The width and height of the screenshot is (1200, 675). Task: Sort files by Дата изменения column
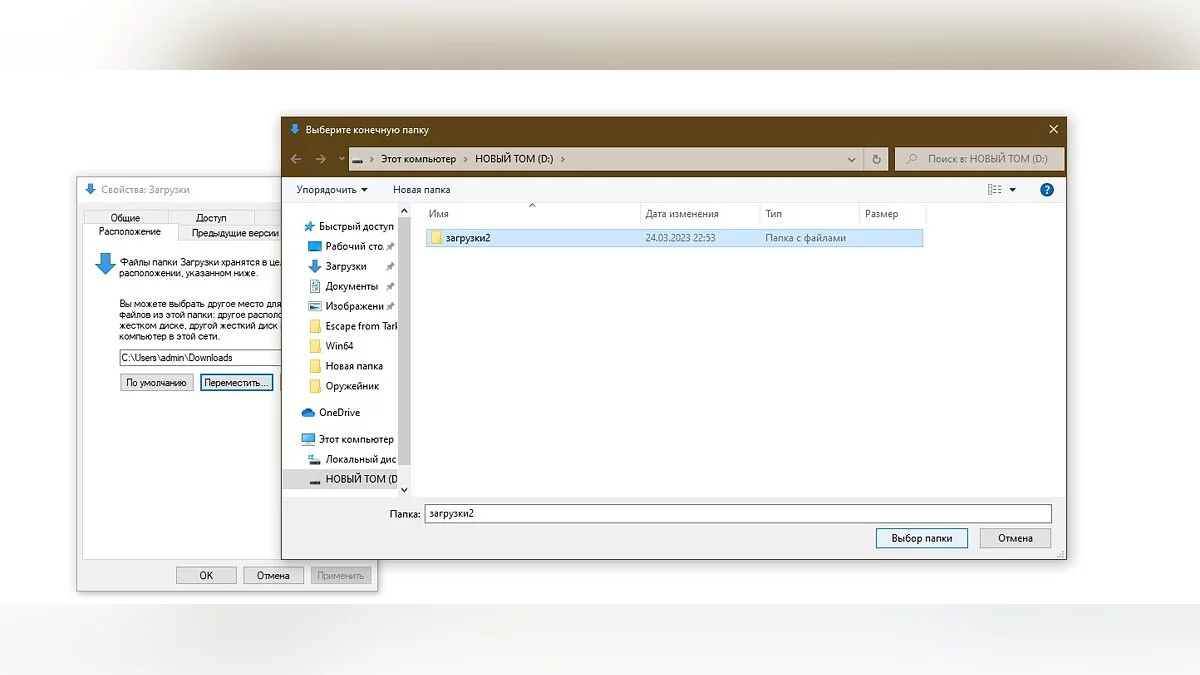point(682,214)
